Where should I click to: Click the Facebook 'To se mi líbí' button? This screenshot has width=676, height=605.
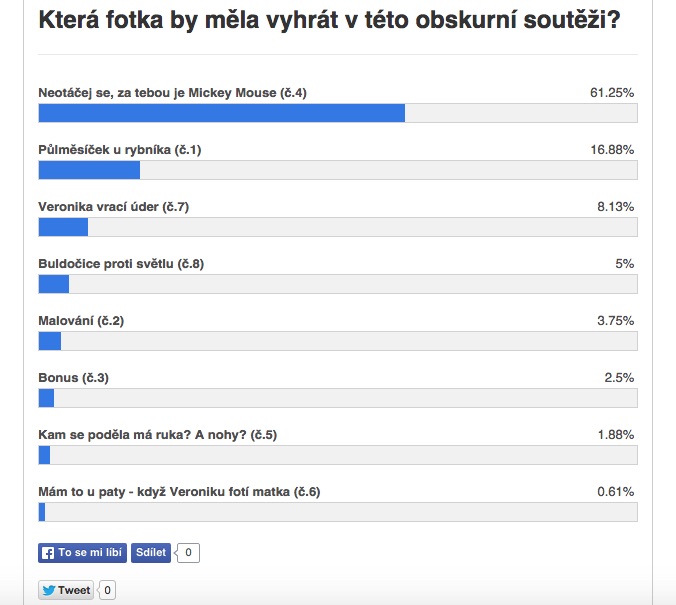82,552
